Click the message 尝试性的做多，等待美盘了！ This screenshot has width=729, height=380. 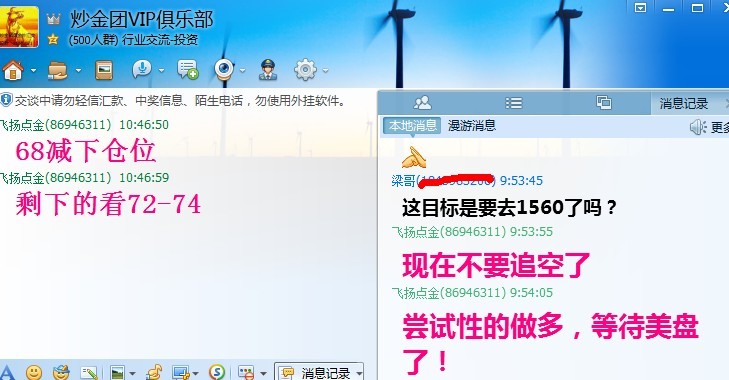[550, 343]
